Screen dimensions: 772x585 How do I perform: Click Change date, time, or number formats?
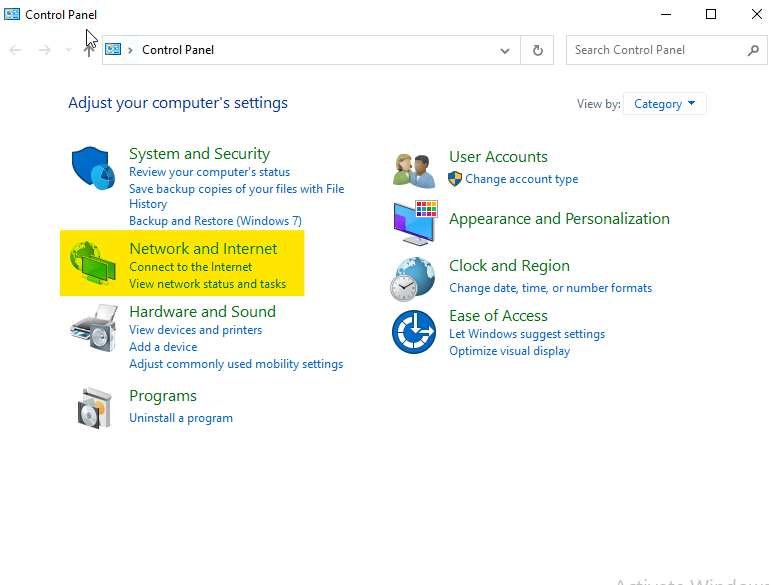(x=550, y=288)
